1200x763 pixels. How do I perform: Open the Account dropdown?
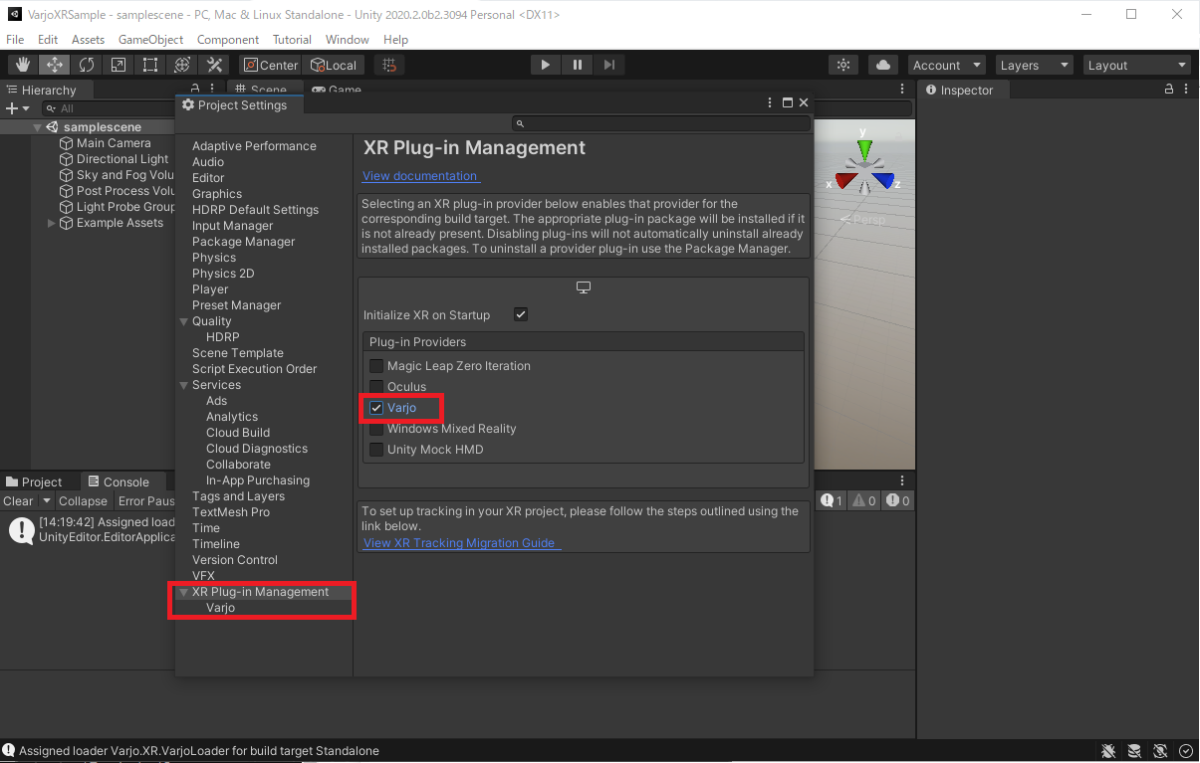tap(948, 65)
